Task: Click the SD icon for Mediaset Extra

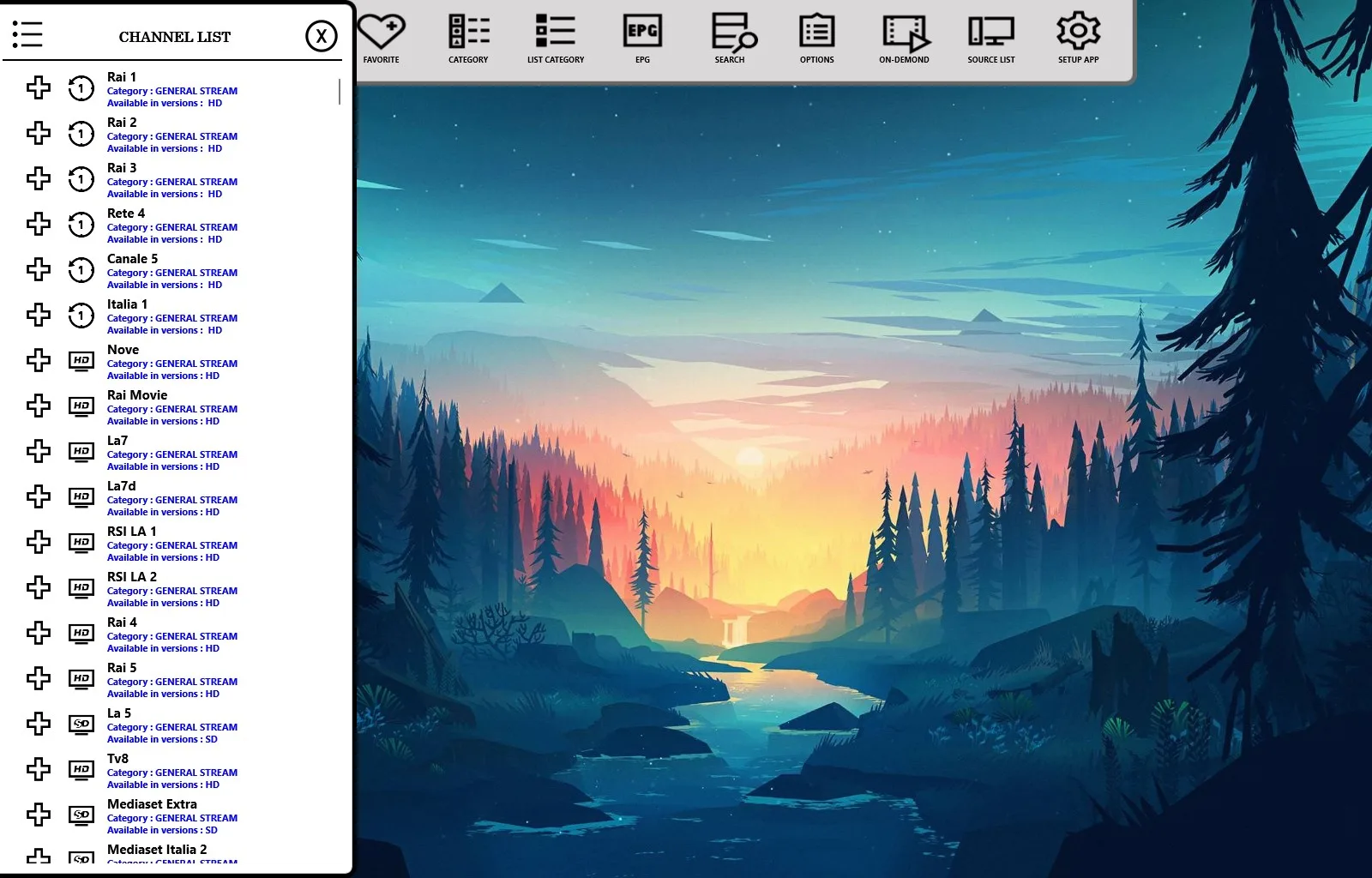Action: 81,815
